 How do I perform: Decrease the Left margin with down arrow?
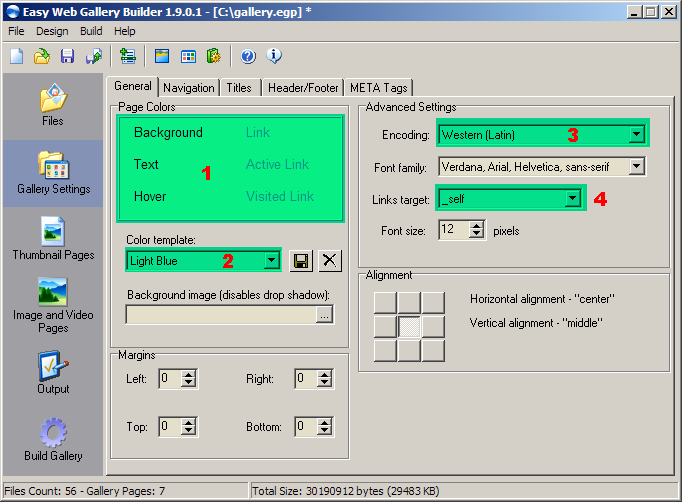[188, 382]
